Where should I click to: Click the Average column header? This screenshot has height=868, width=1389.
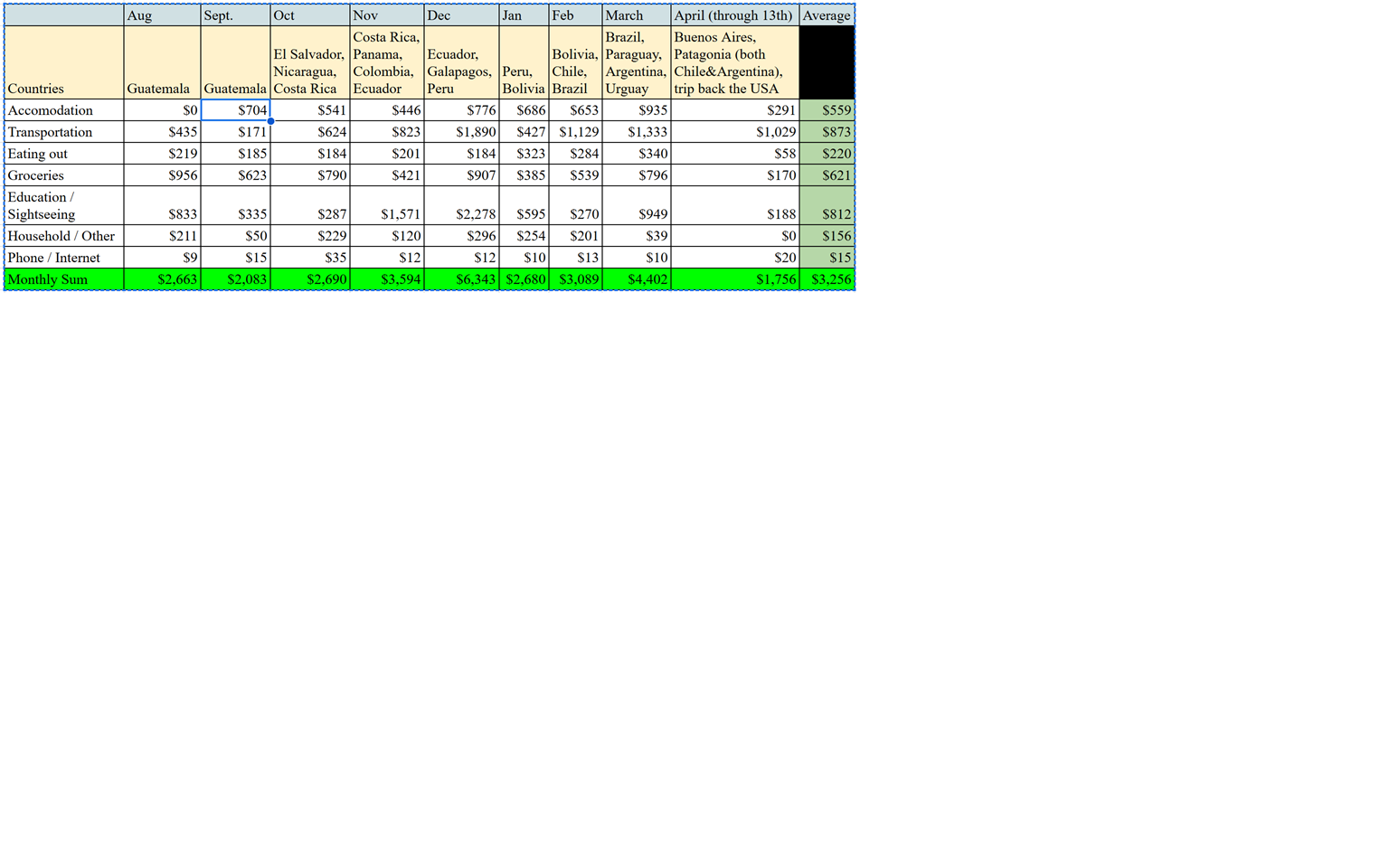(827, 15)
